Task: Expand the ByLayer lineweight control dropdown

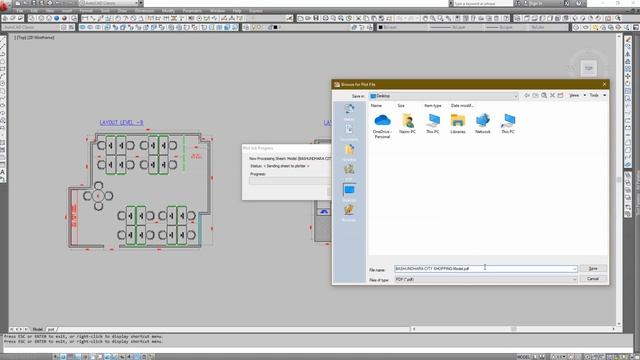Action: click(x=524, y=27)
